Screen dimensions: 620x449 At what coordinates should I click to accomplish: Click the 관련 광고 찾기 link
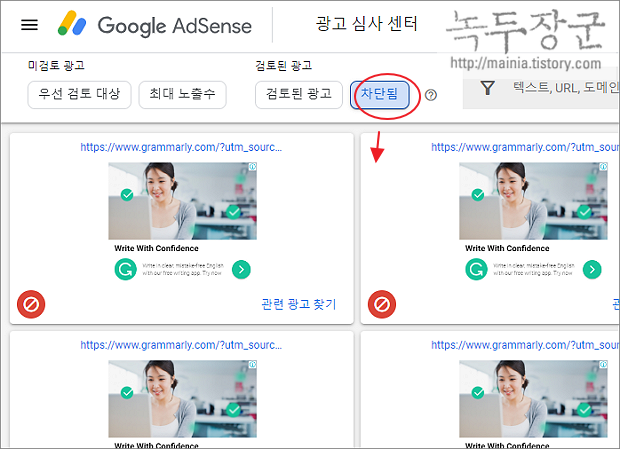point(299,304)
